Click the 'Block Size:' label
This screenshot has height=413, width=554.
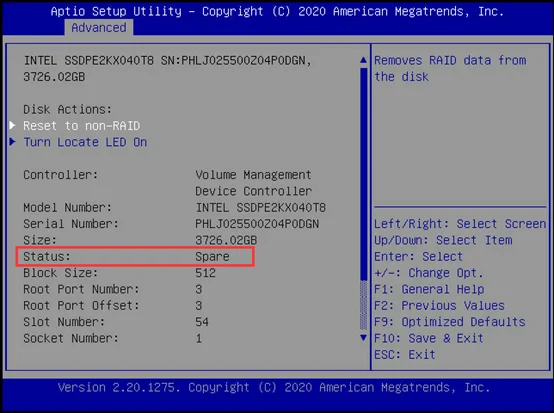61,273
